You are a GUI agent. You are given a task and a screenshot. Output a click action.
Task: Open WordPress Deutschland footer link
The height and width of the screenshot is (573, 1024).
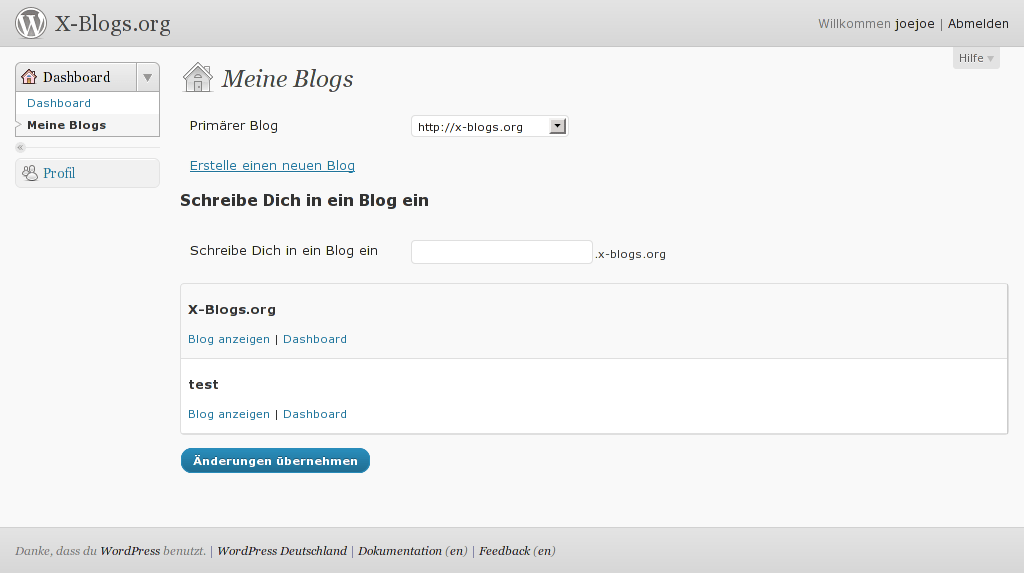[x=282, y=551]
